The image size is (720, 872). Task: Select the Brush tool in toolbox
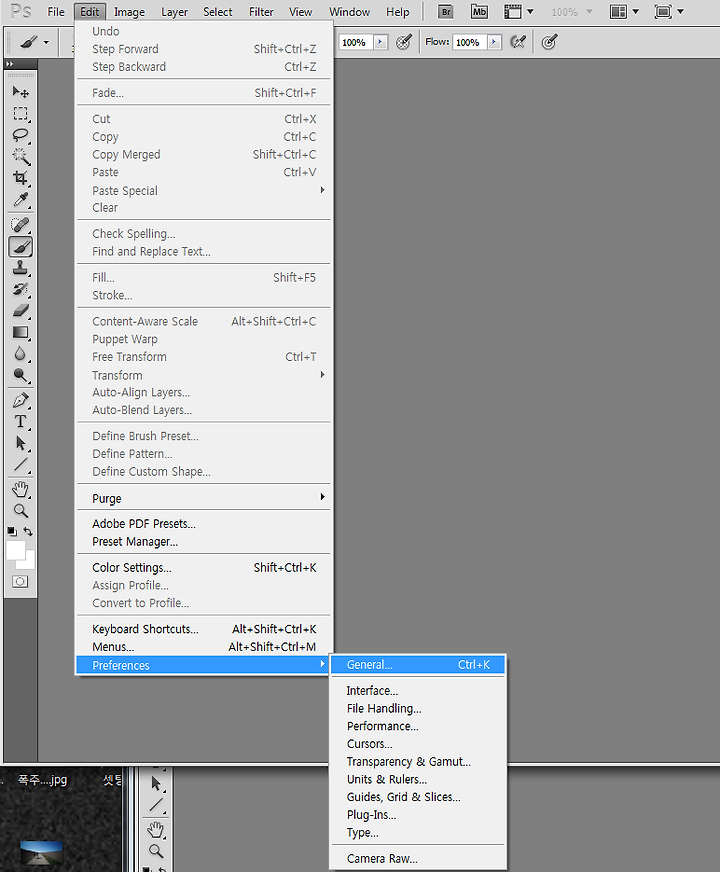[x=21, y=246]
